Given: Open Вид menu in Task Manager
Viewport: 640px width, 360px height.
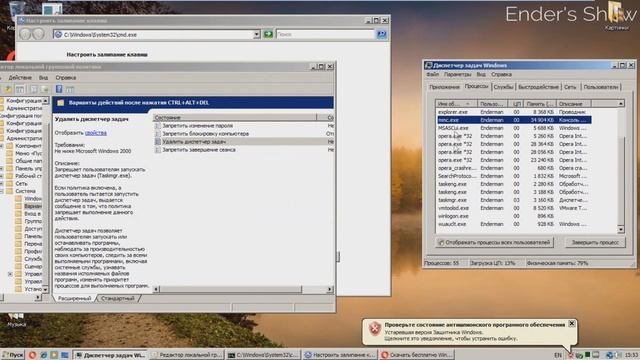Looking at the screenshot, I should click(x=481, y=75).
